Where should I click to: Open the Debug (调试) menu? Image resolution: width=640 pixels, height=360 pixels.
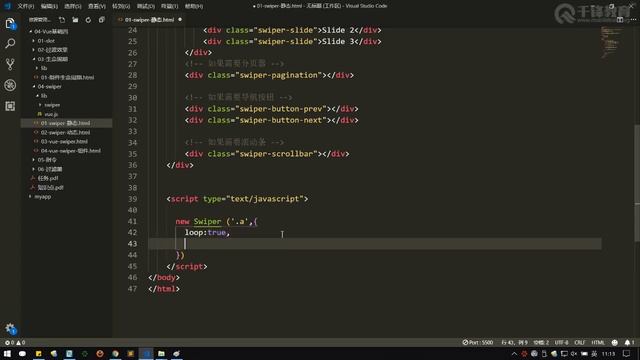coord(145,6)
